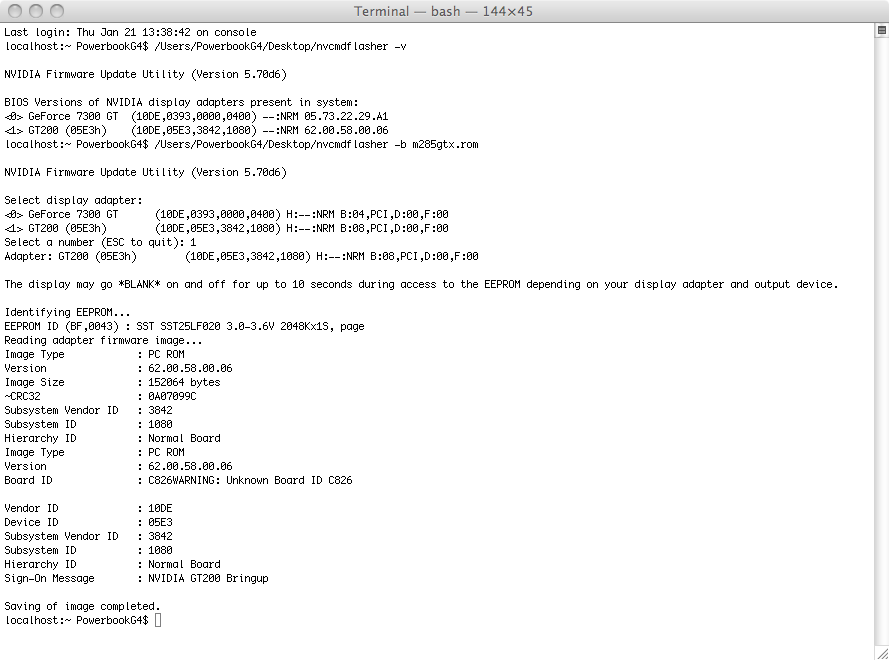Click 'BIOS Versions of NVIDIA display adapters' line
This screenshot has height=660, width=889.
[x=181, y=103]
